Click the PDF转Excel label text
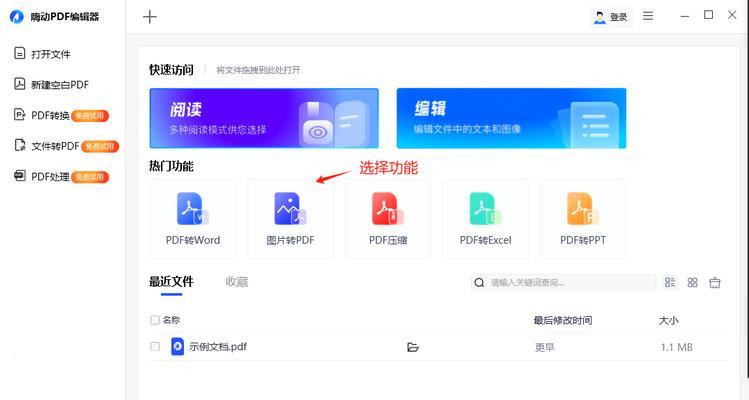The height and width of the screenshot is (400, 749). [485, 240]
